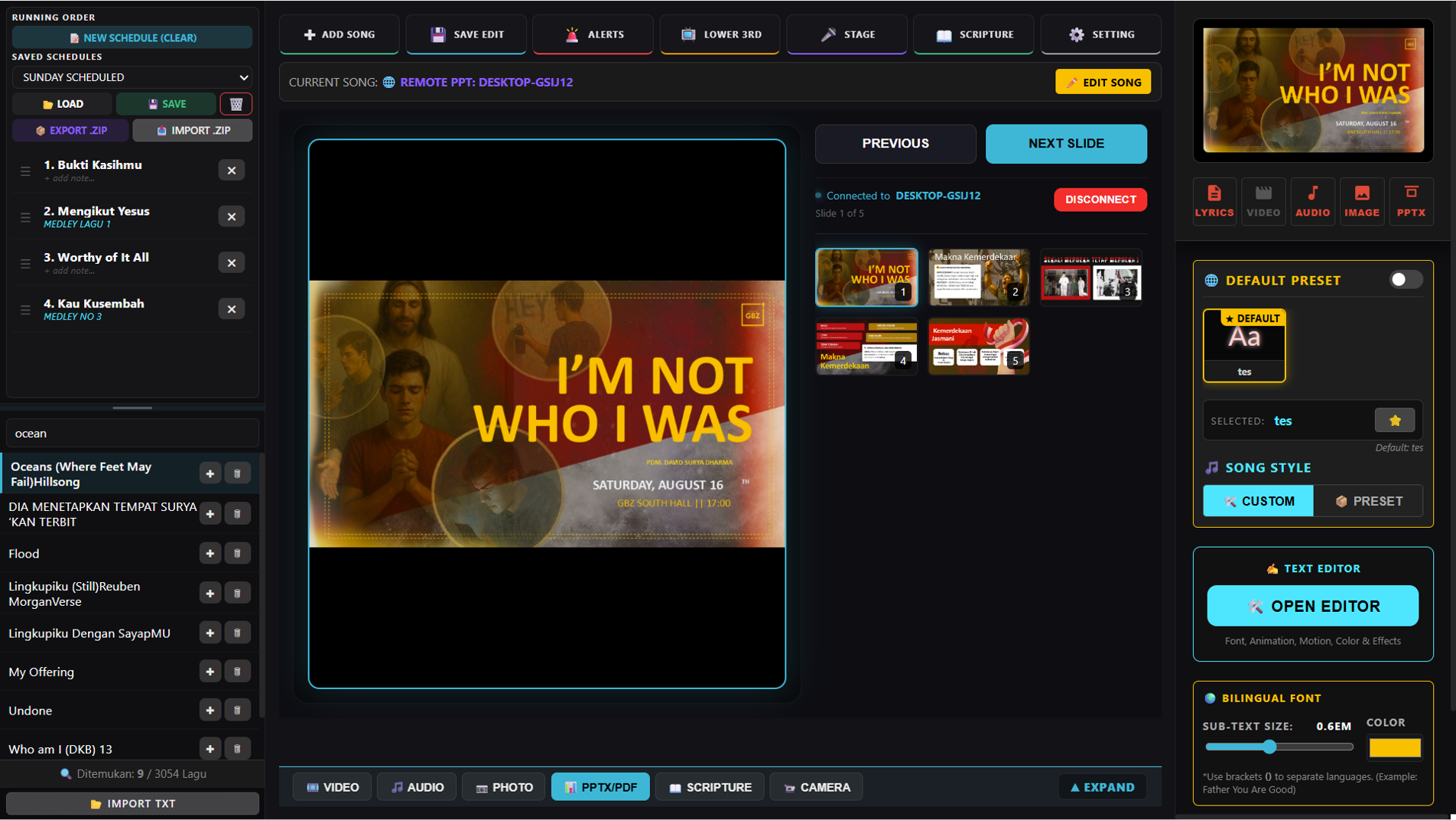This screenshot has height=820, width=1456.
Task: Expand the bottom media panel
Action: point(1102,787)
